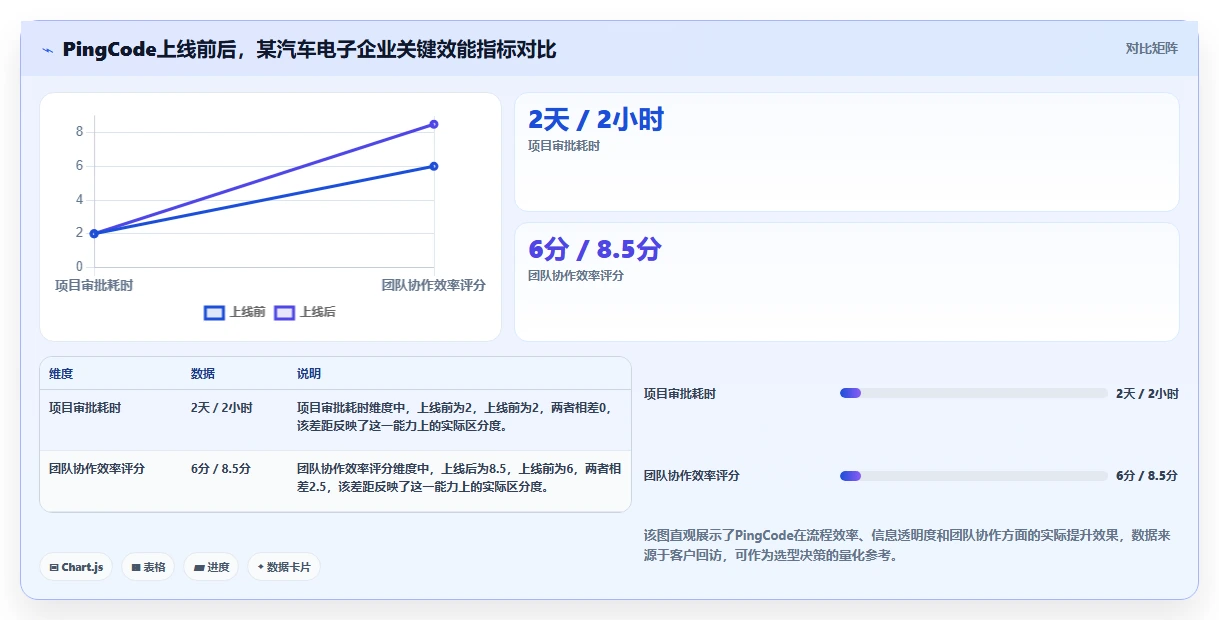Click the 进度 tag chip
This screenshot has width=1219, height=620.
211,567
